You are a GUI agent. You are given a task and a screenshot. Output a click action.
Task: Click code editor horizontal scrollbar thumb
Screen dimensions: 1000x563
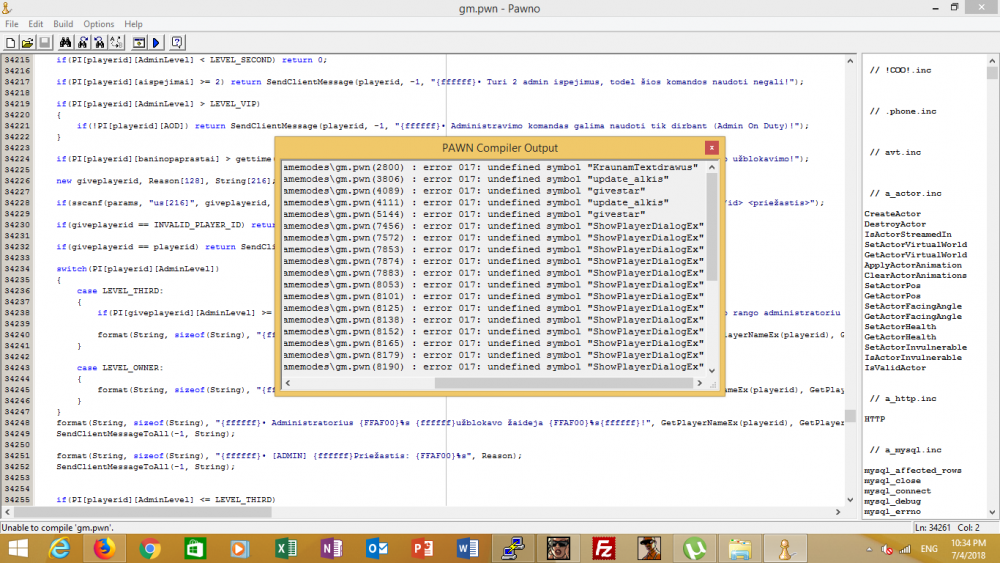pyautogui.click(x=143, y=512)
